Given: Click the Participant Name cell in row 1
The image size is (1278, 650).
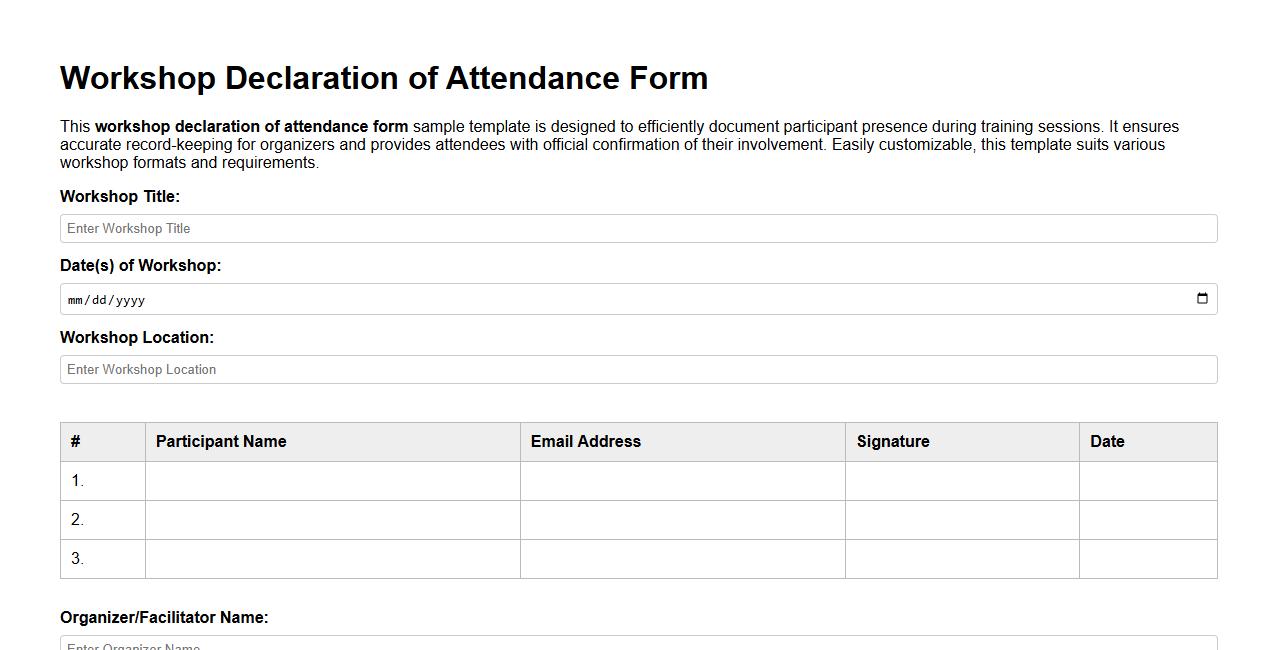Looking at the screenshot, I should 332,480.
